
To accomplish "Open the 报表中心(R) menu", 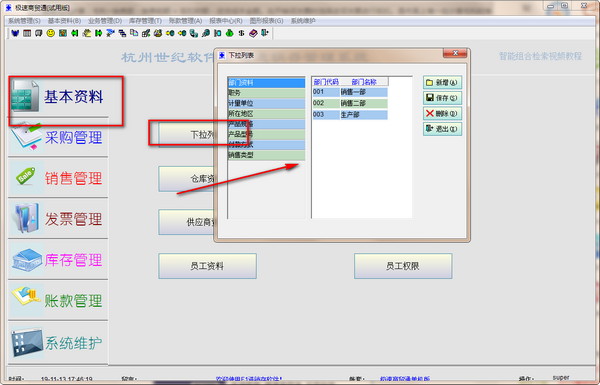I will [x=226, y=21].
